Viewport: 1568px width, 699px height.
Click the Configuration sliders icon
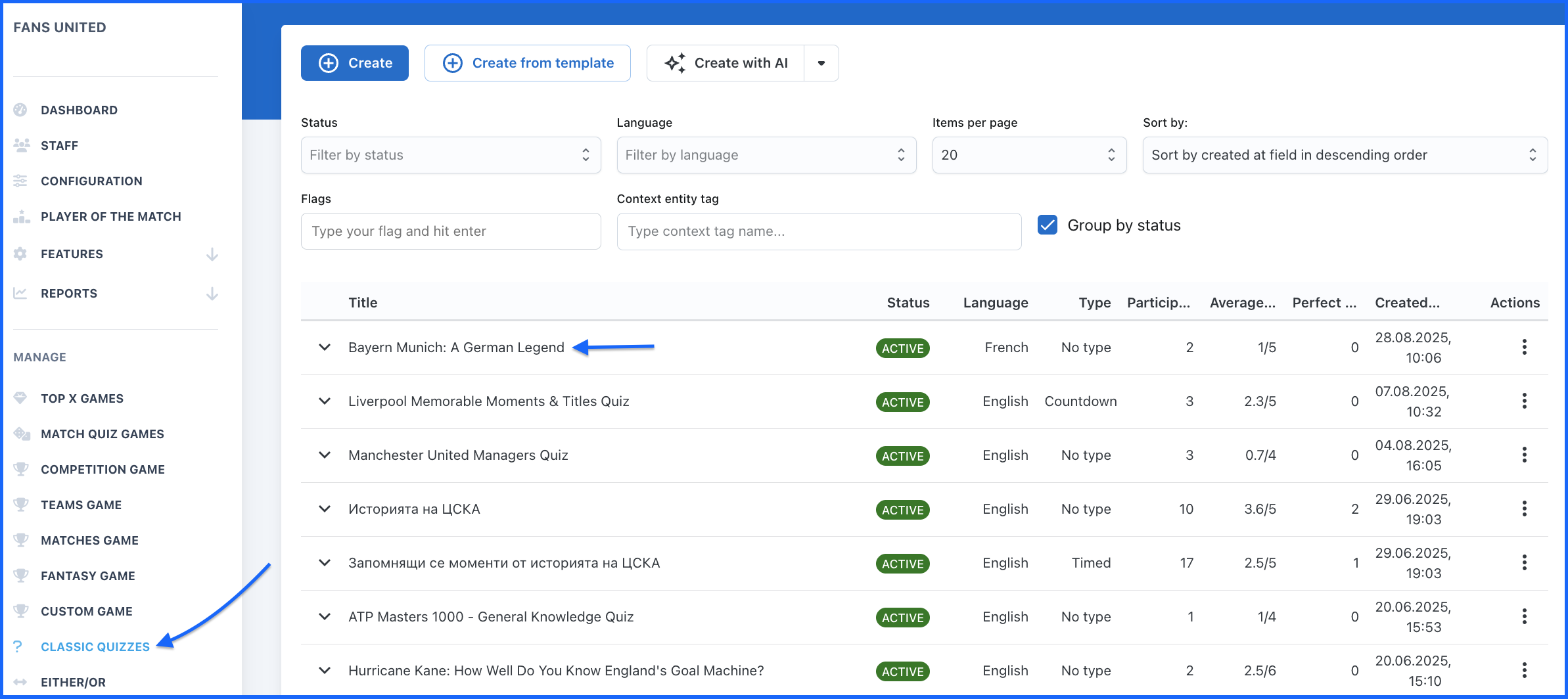[21, 181]
